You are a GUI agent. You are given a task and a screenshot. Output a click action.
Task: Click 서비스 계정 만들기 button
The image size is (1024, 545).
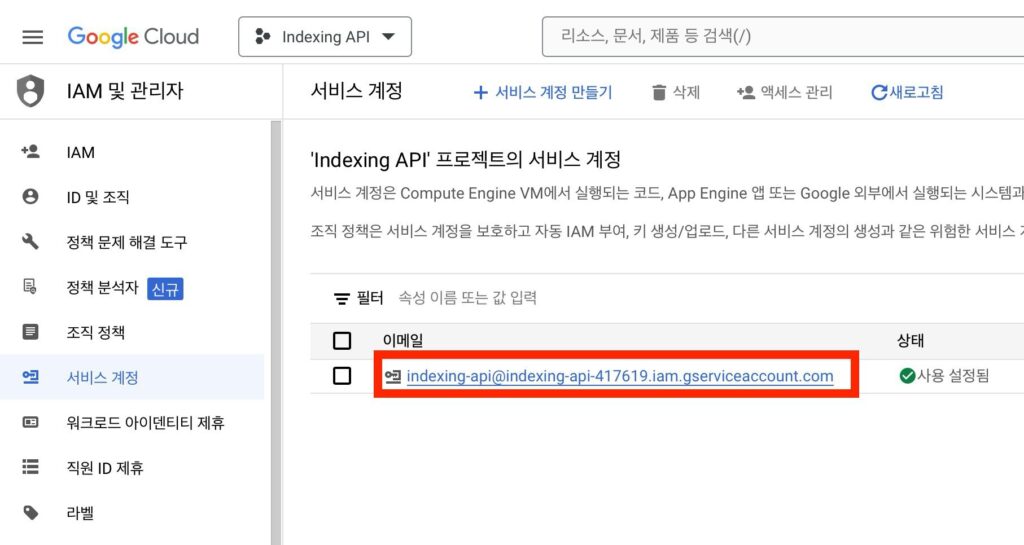[x=543, y=93]
